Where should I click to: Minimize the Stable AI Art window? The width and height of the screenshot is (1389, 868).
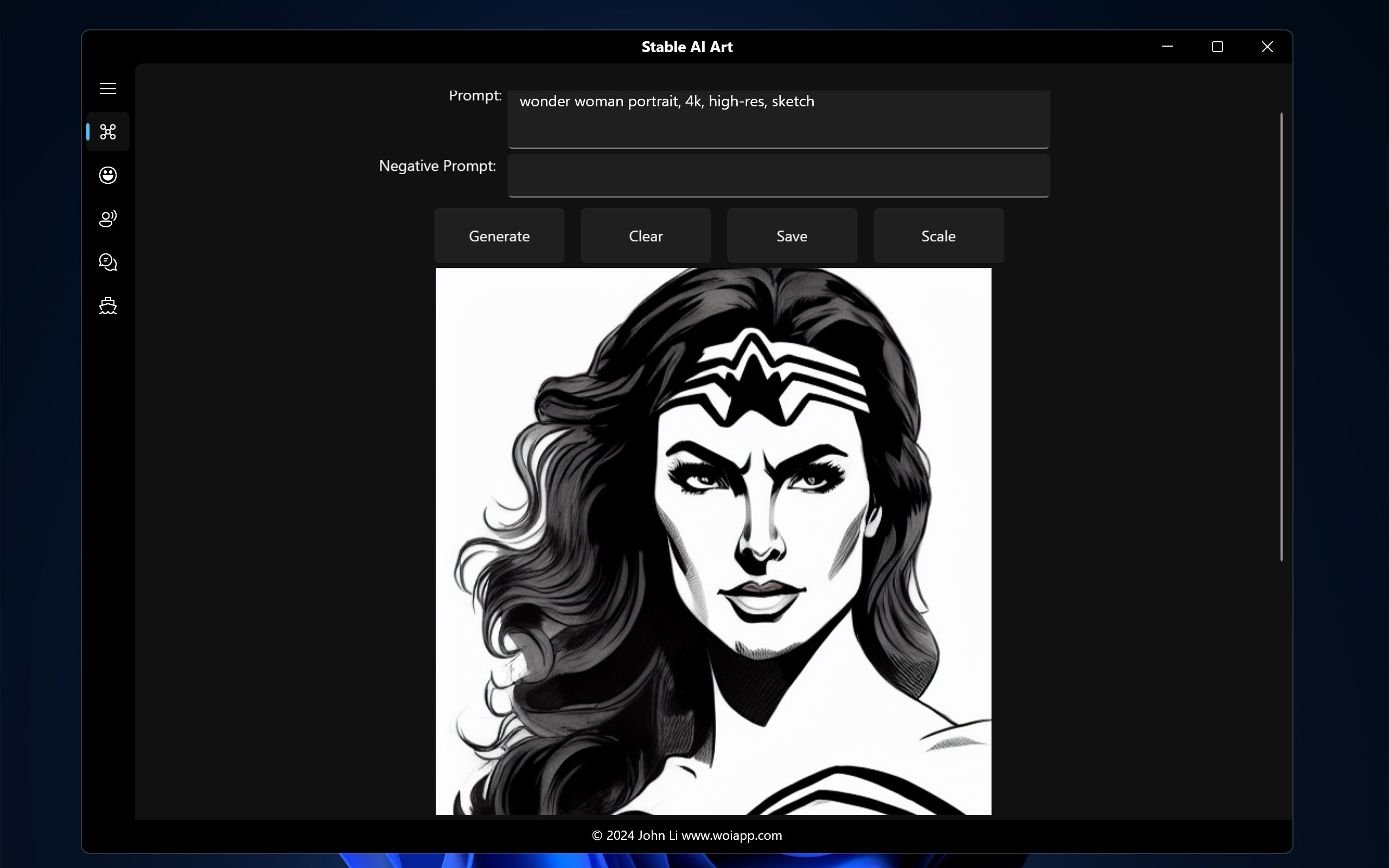tap(1167, 47)
